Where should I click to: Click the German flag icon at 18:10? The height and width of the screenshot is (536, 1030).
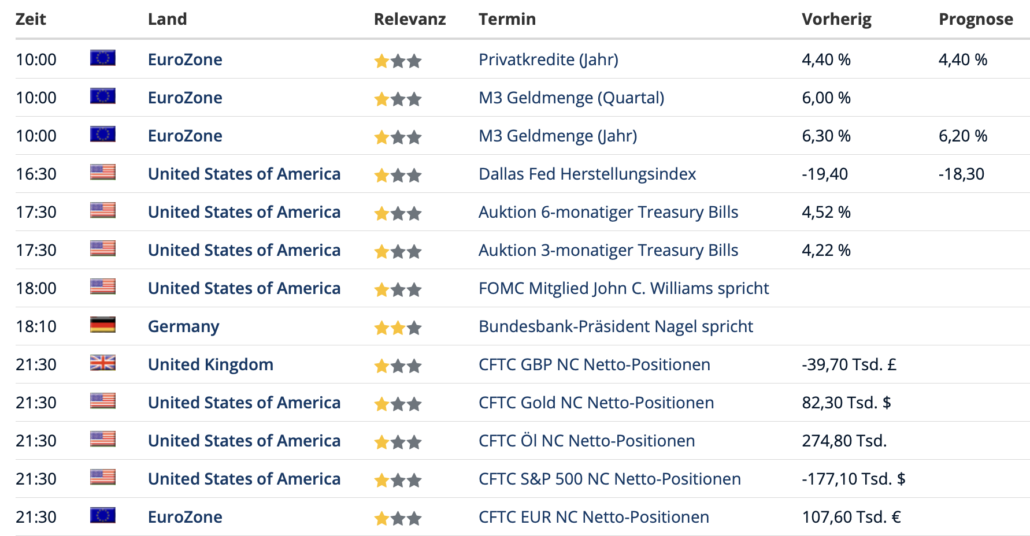[102, 324]
